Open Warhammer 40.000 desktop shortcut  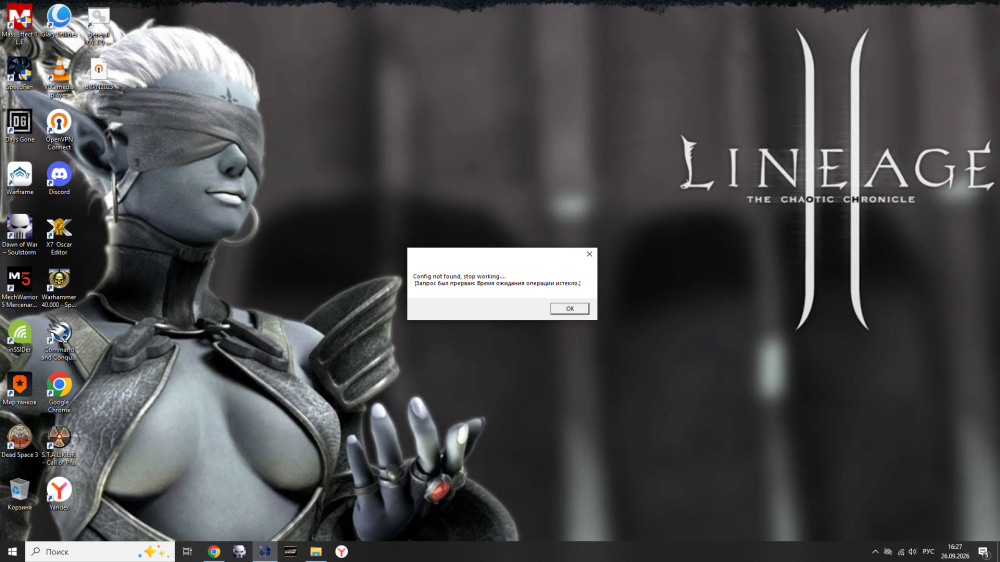[x=59, y=287]
